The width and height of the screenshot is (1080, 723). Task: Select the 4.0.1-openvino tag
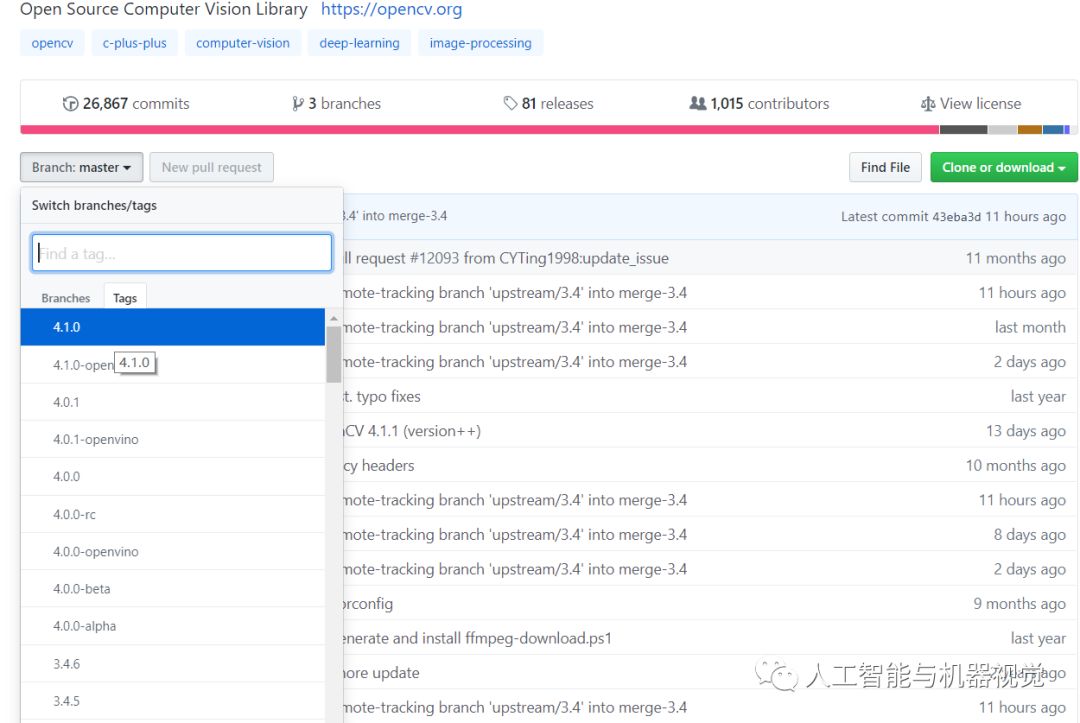[x=172, y=439]
